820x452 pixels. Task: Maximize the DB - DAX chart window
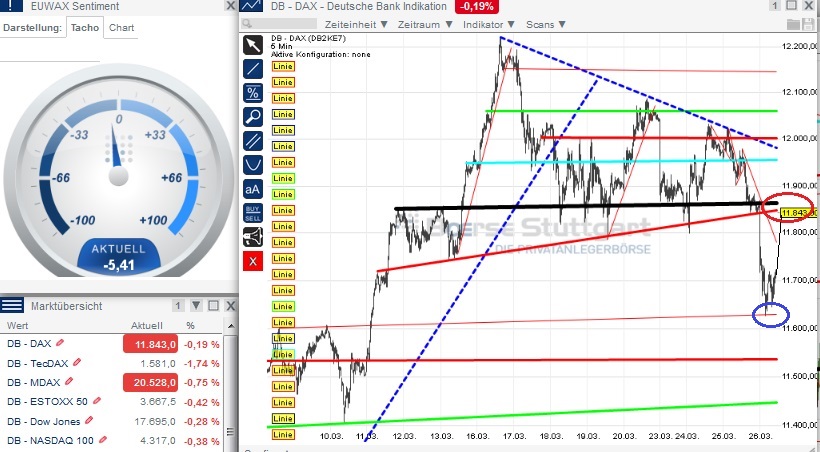[x=792, y=6]
